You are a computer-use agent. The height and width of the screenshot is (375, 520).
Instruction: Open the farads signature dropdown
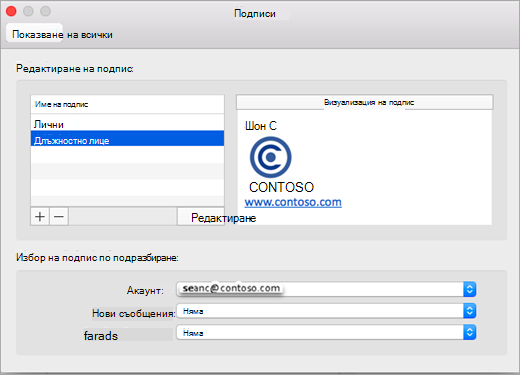click(326, 333)
